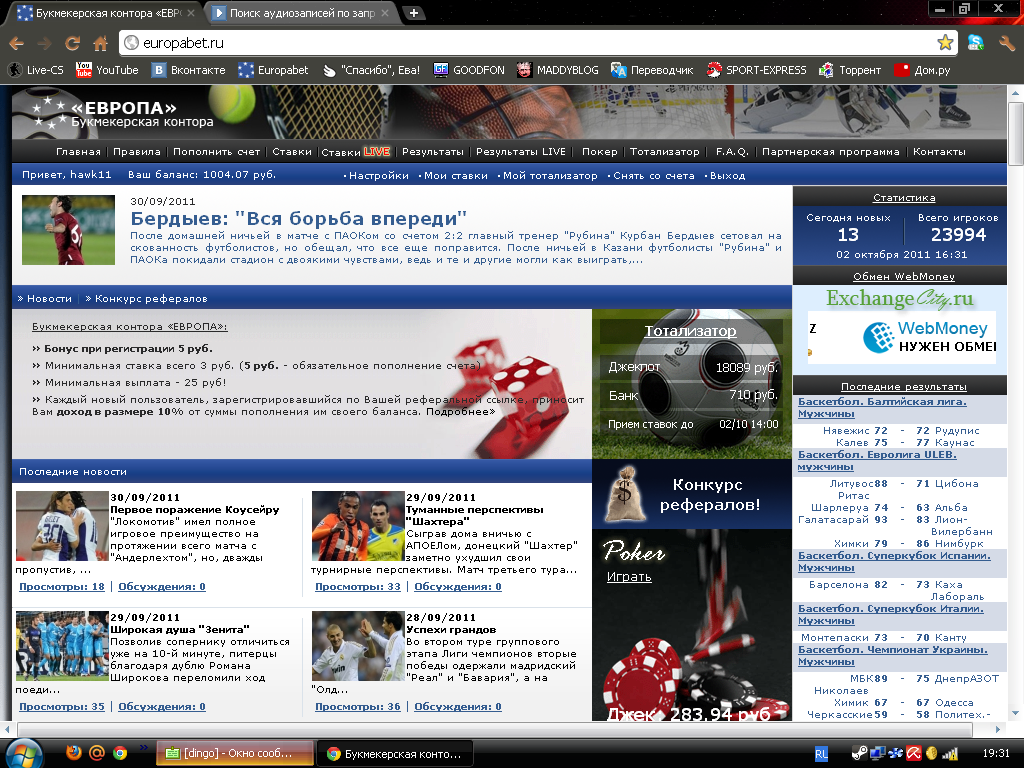Viewport: 1024px width, 768px height.
Task: Open the SPORT-EXPRESS bookmark
Action: click(x=756, y=70)
